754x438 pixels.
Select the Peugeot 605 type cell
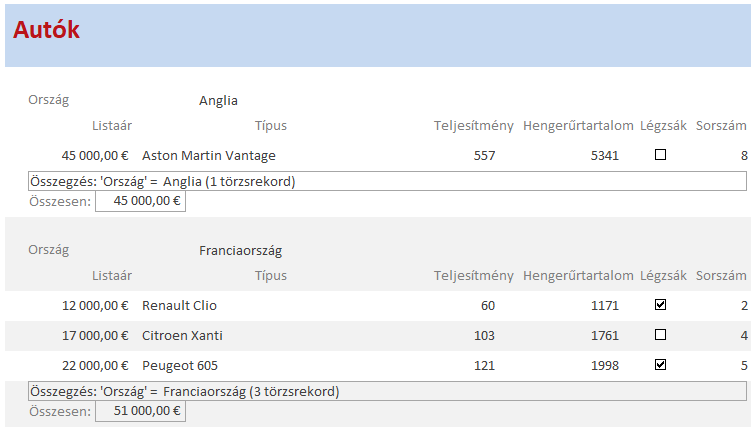tap(180, 366)
